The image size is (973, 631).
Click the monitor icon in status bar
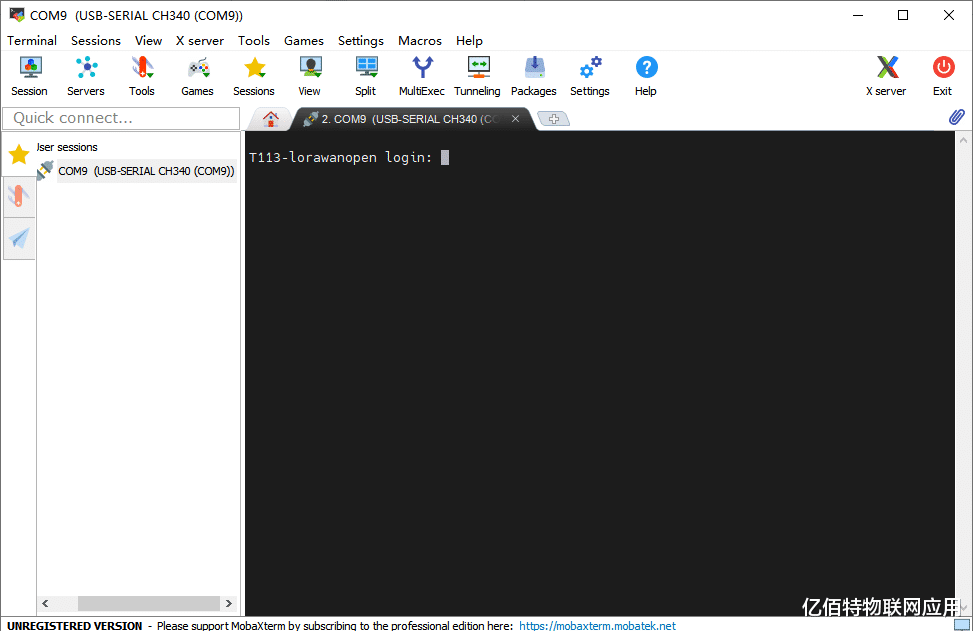click(961, 624)
